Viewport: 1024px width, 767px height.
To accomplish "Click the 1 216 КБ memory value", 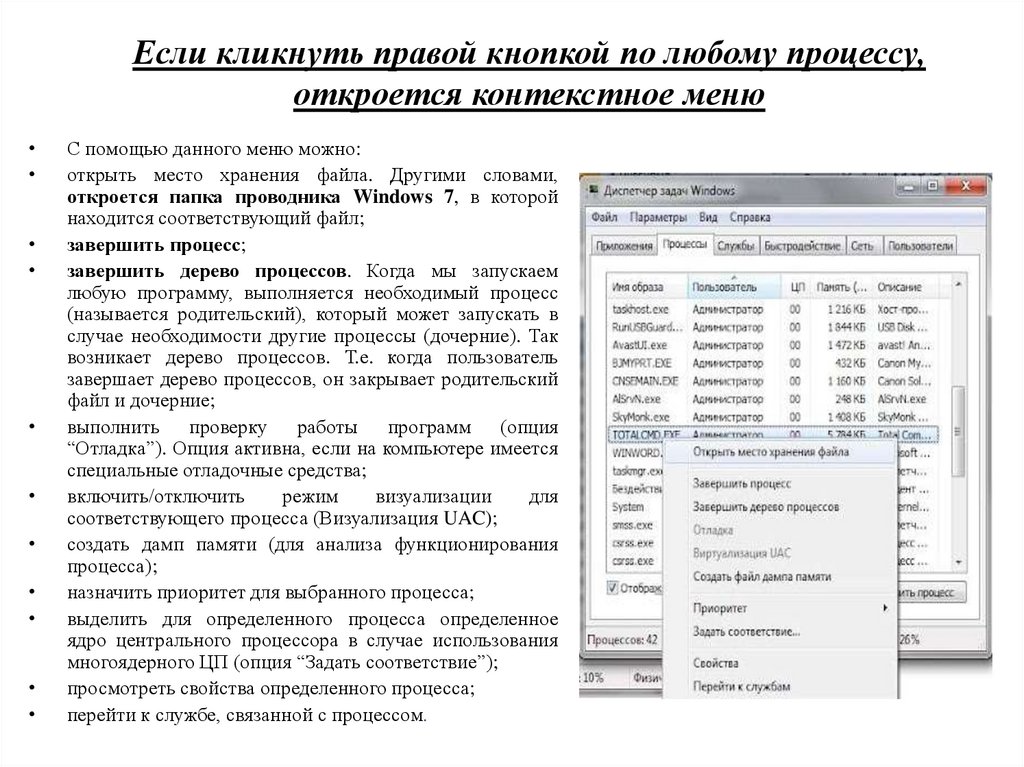I will click(x=846, y=309).
